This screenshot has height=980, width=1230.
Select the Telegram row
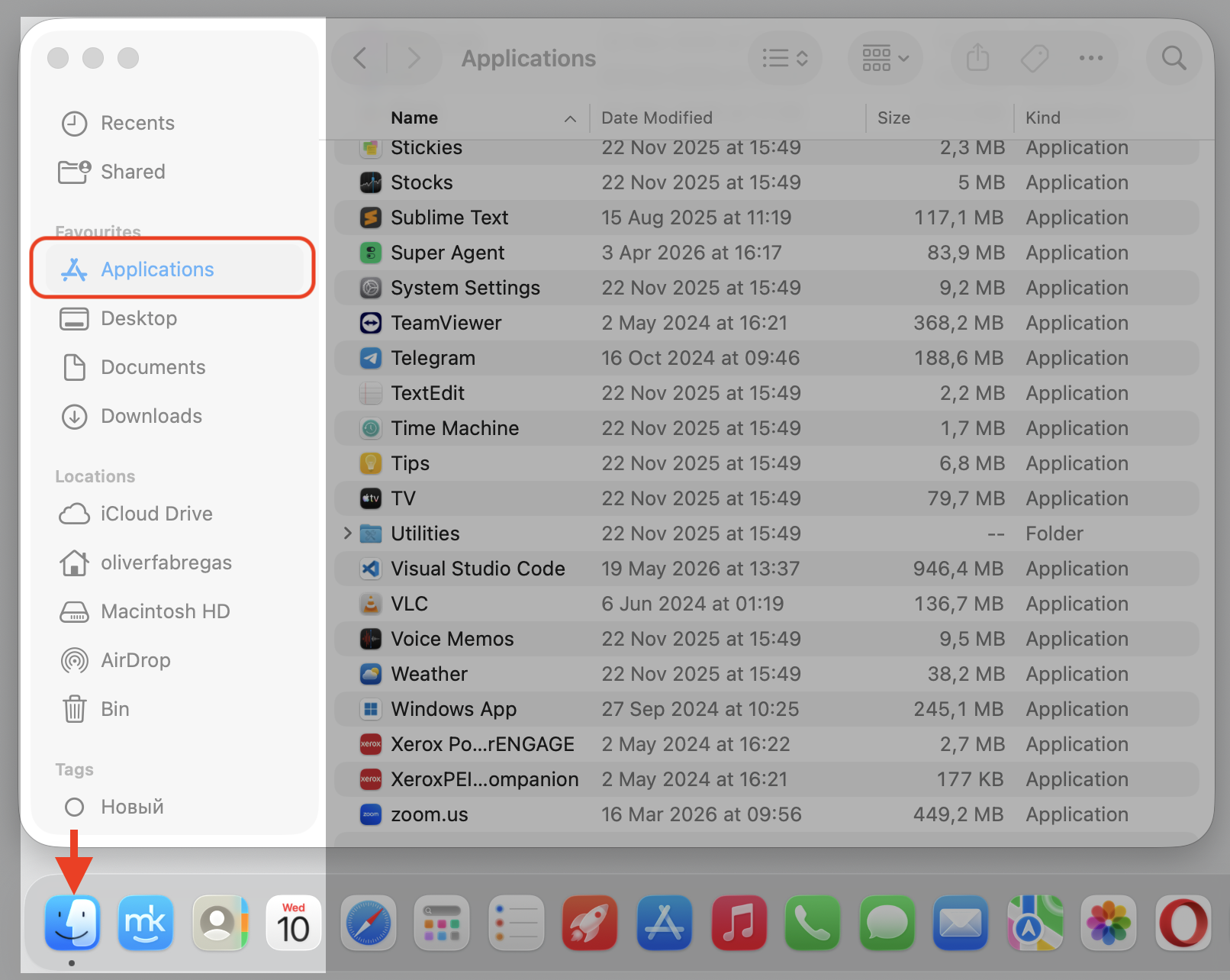tap(767, 358)
